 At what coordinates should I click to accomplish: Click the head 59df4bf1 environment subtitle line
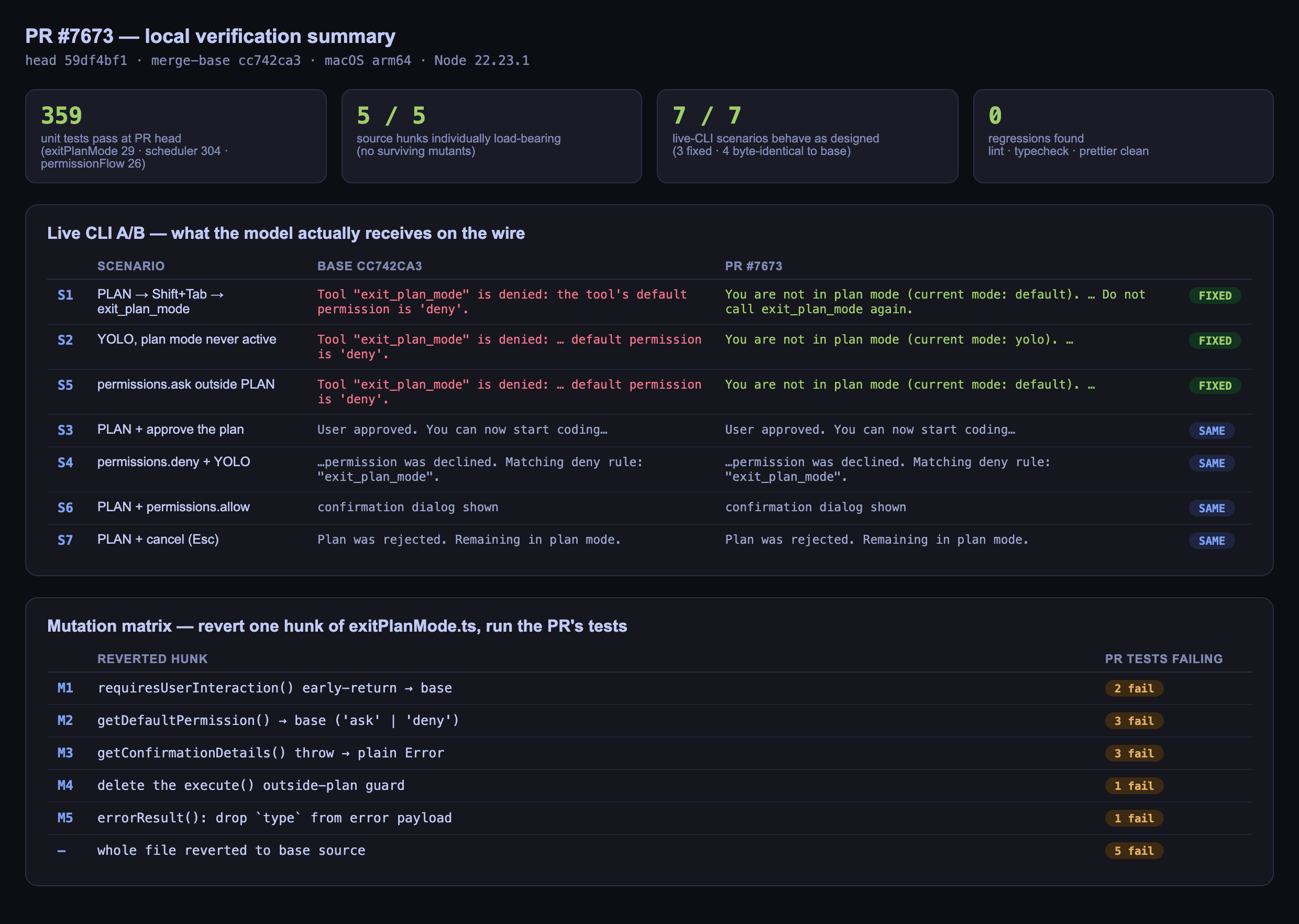click(277, 60)
